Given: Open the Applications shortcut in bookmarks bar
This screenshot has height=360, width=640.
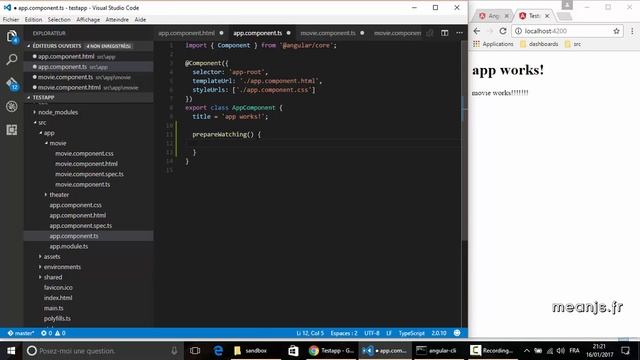Looking at the screenshot, I should click(x=493, y=44).
